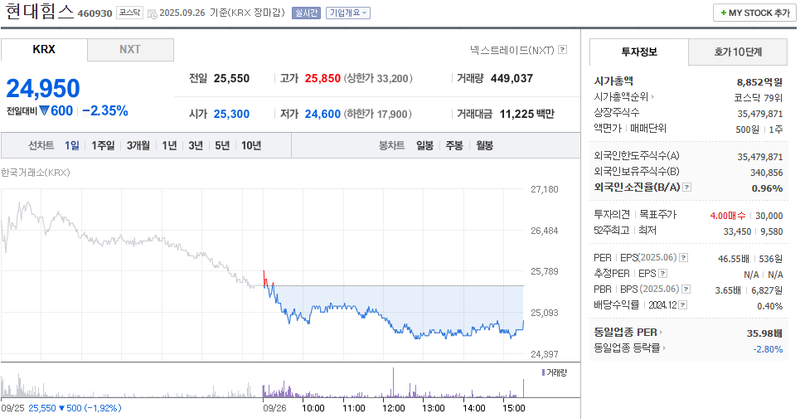Click the 저가 value 24,600

pos(322,114)
